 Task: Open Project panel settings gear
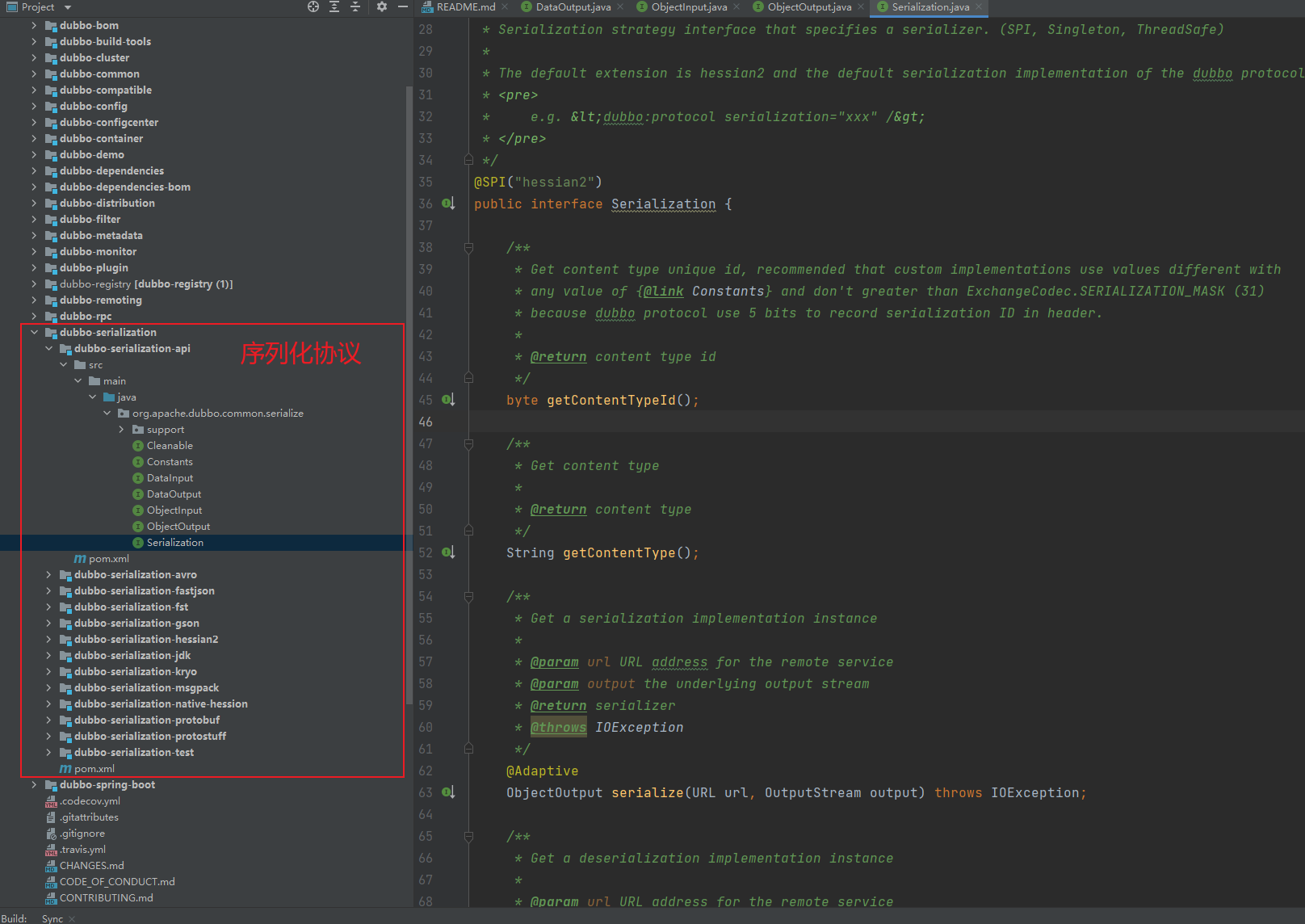(382, 7)
